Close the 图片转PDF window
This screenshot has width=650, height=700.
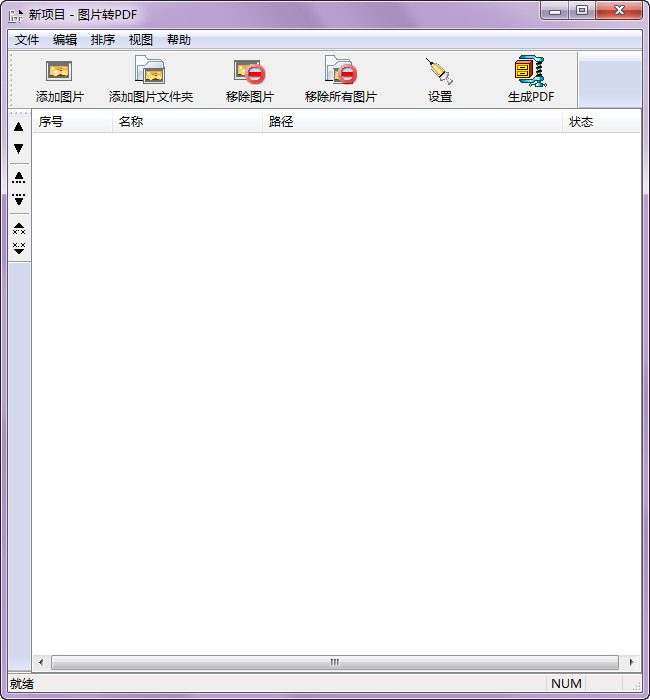(x=619, y=11)
